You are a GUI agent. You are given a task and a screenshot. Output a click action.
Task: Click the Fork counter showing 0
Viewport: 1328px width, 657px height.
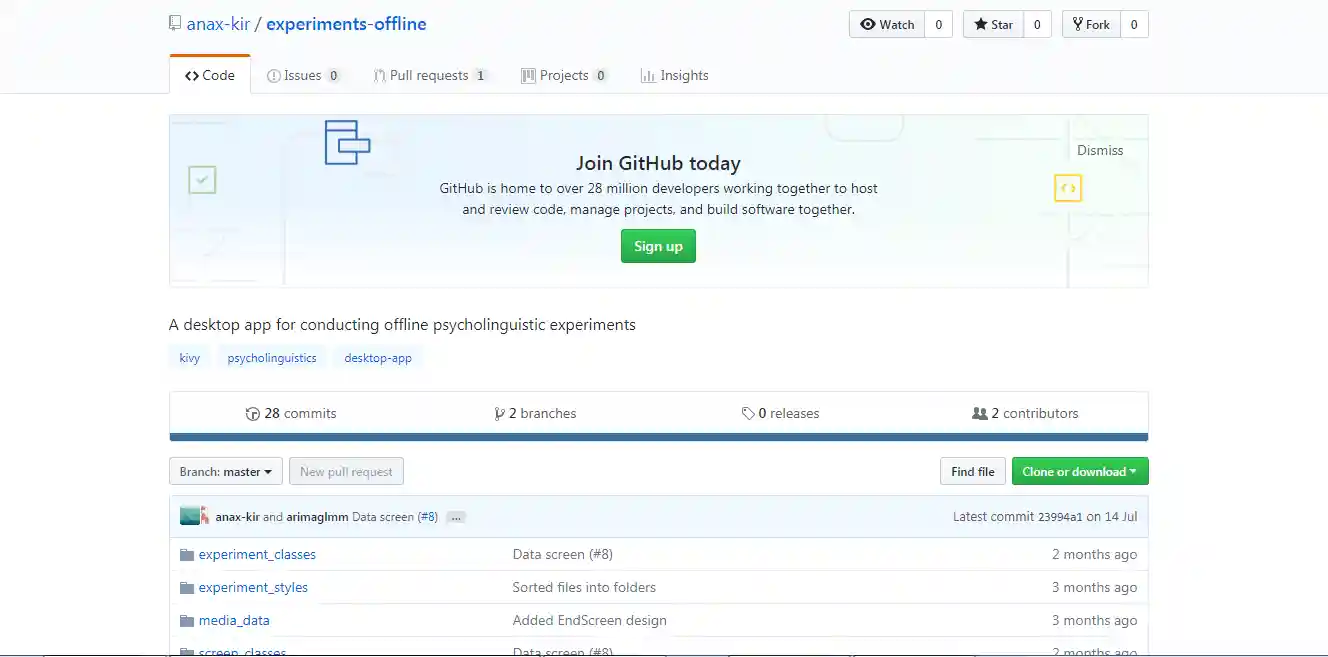point(1135,24)
